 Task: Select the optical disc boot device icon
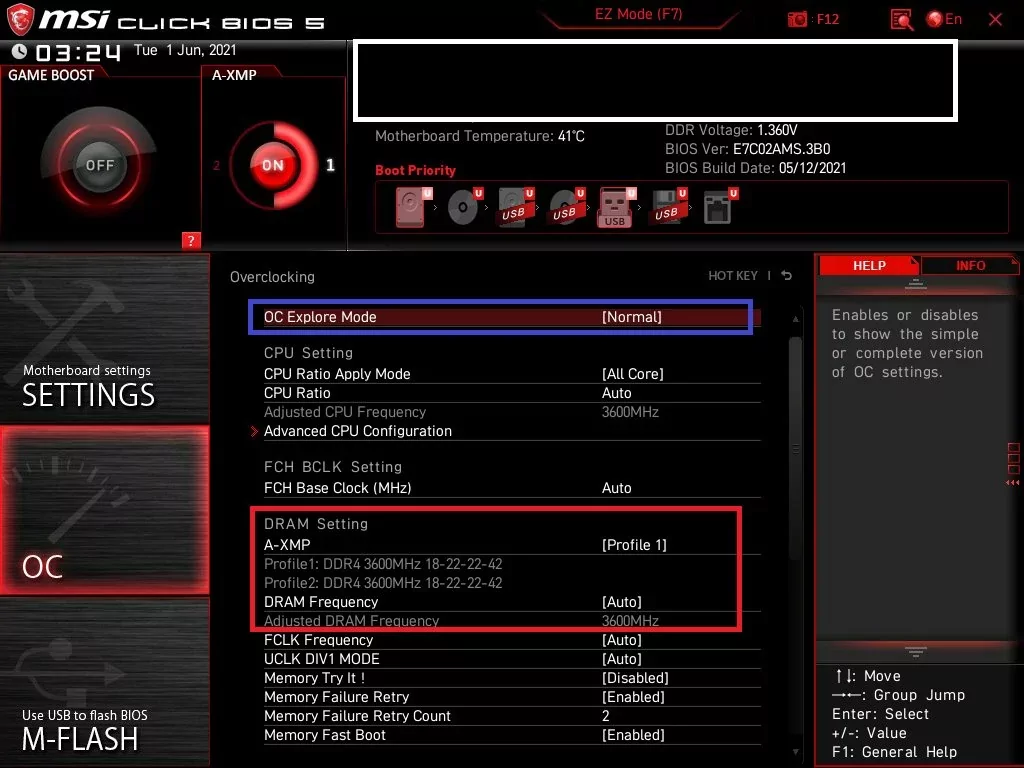(x=463, y=208)
